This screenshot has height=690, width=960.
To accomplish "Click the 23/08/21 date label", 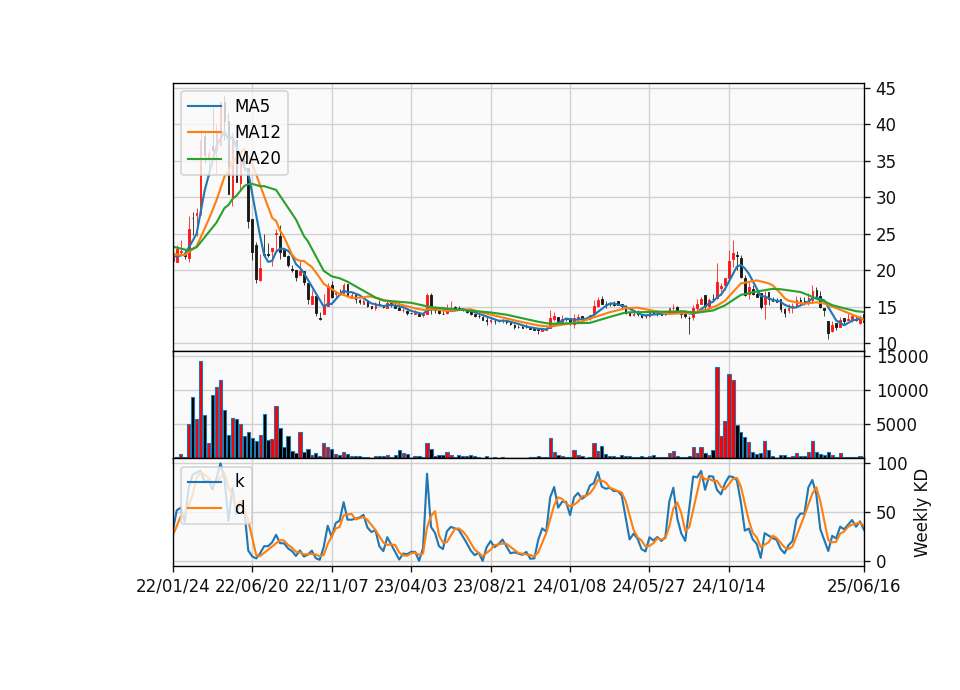I will click(x=490, y=586).
